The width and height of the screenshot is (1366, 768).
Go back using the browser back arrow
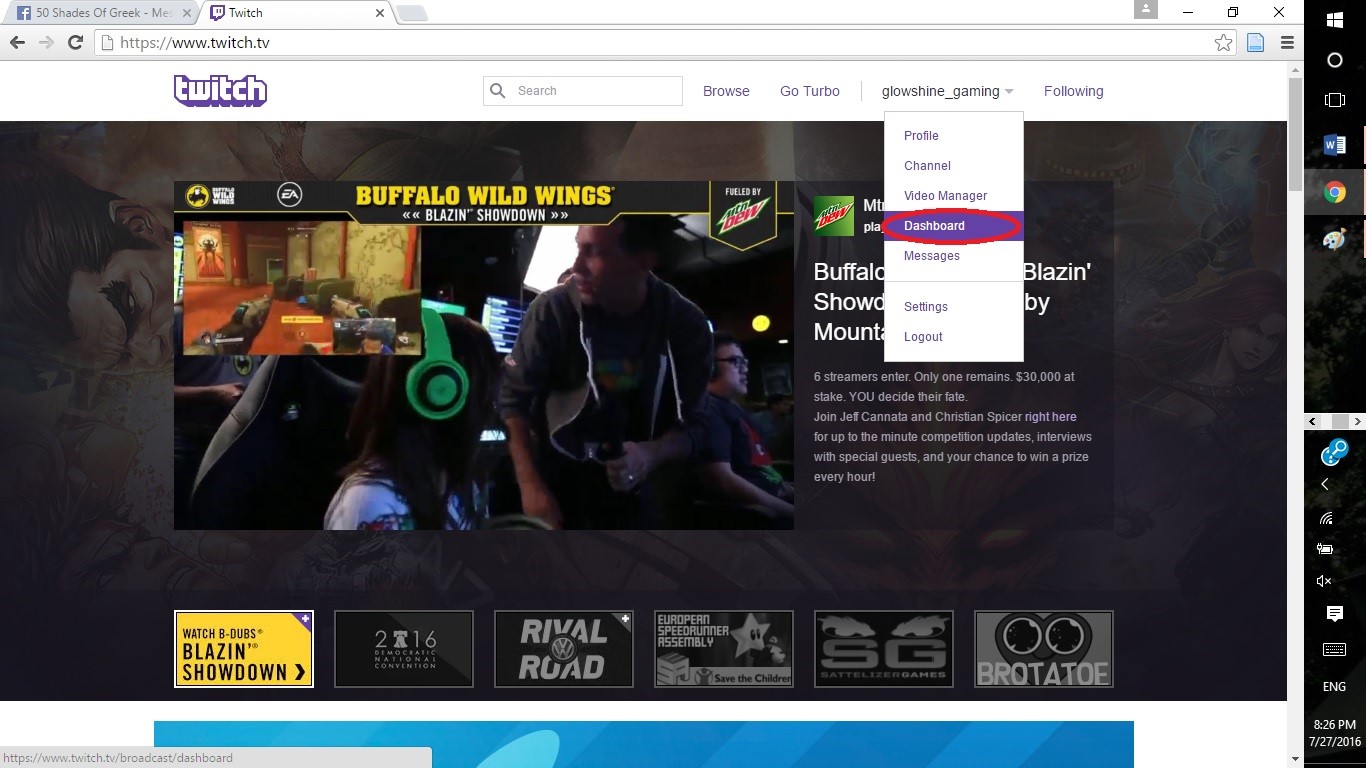[17, 43]
